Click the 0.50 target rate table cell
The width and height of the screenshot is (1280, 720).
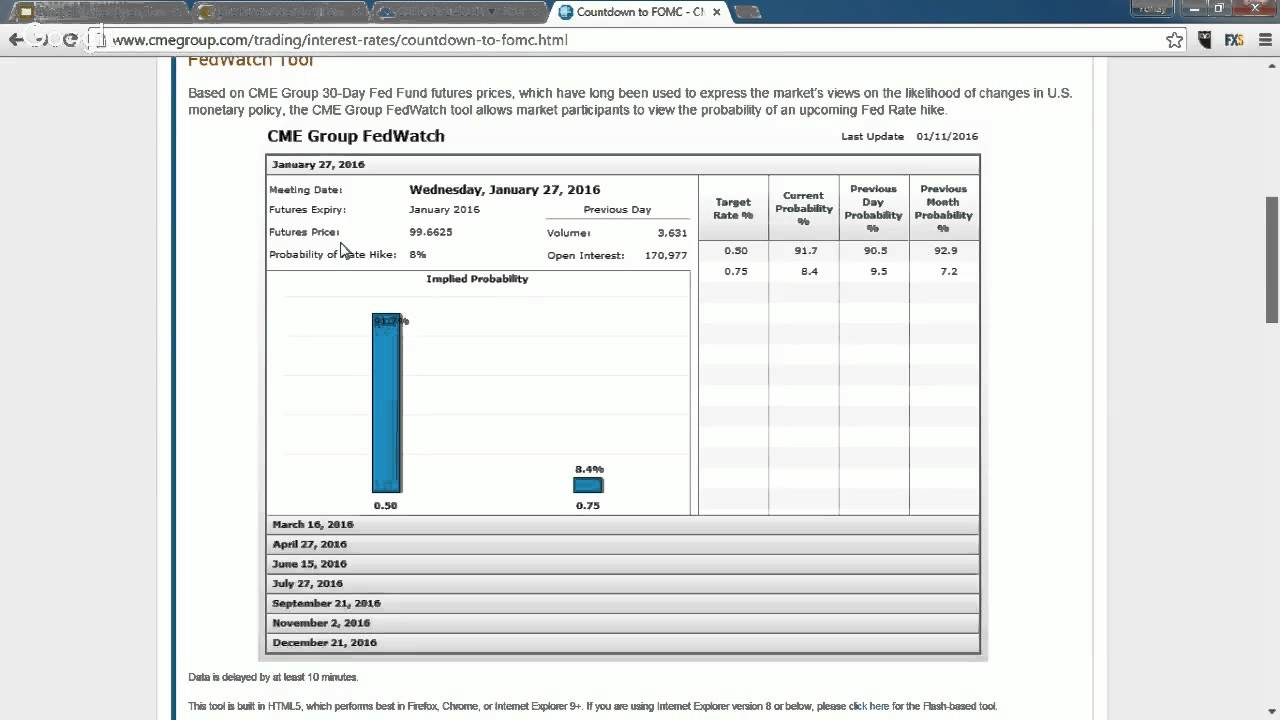pos(735,251)
